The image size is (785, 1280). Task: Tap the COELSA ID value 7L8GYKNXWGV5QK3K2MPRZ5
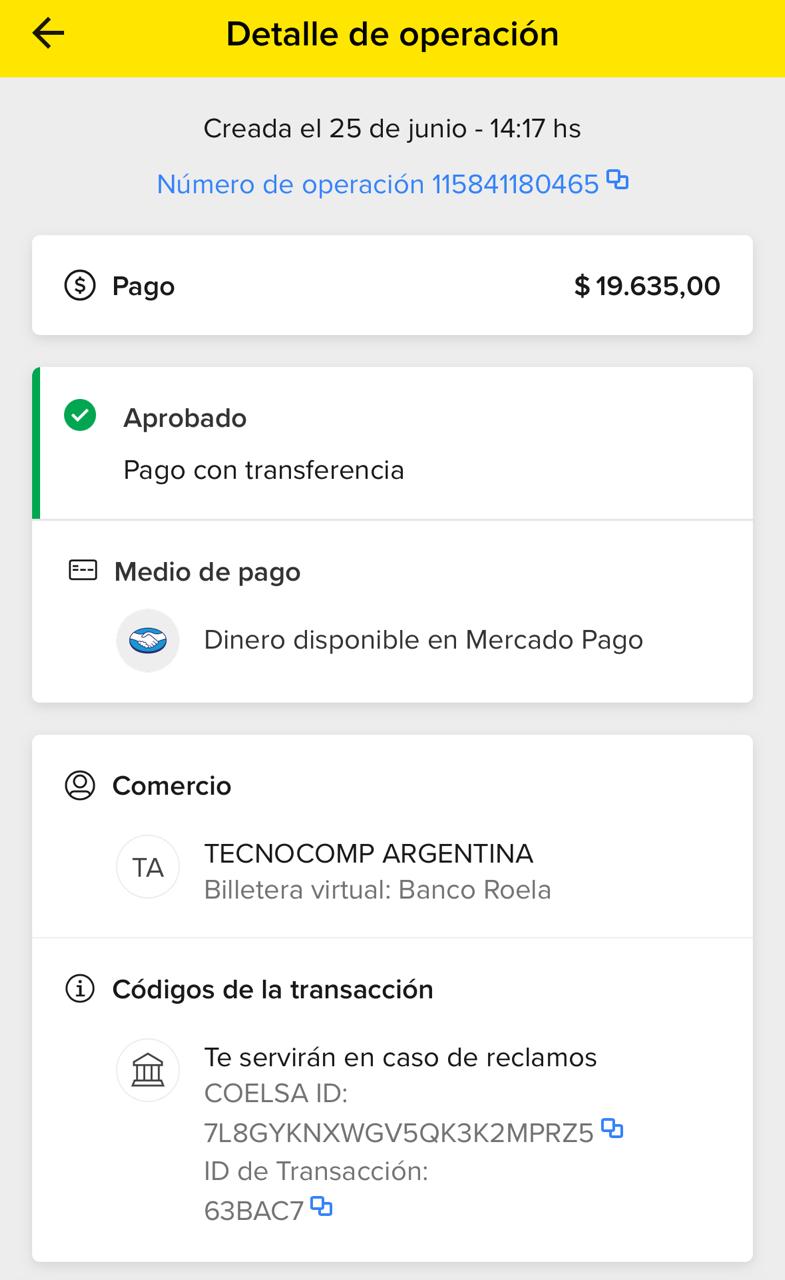(x=398, y=1132)
